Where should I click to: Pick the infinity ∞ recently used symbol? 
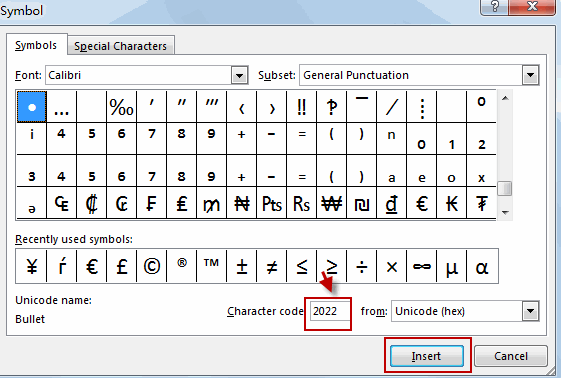click(x=422, y=266)
